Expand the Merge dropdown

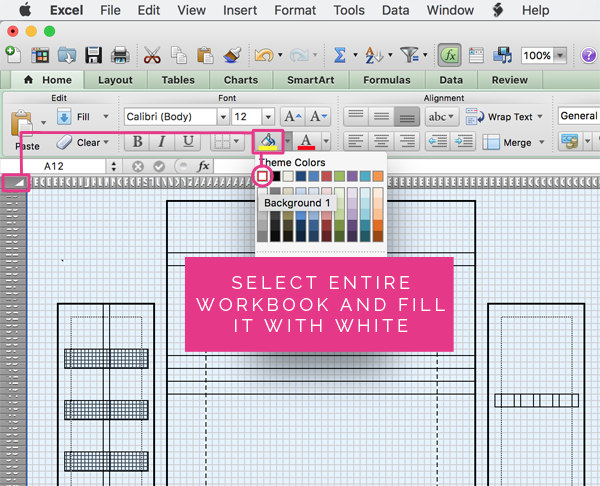coord(541,142)
